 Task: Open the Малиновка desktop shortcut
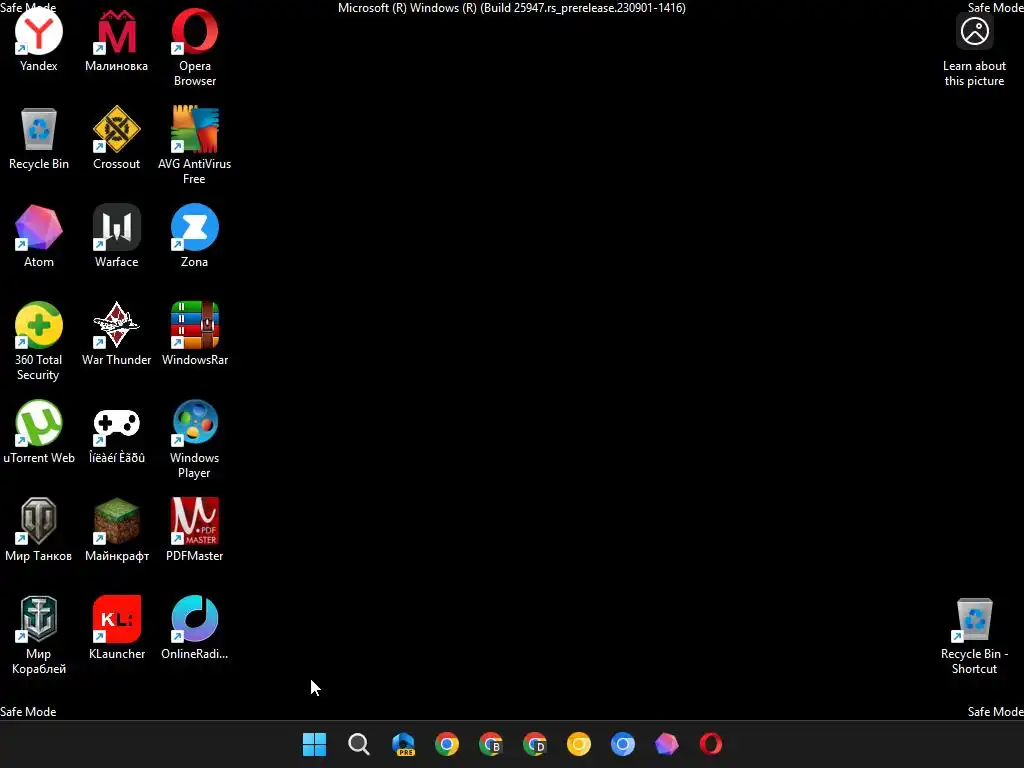(x=116, y=31)
